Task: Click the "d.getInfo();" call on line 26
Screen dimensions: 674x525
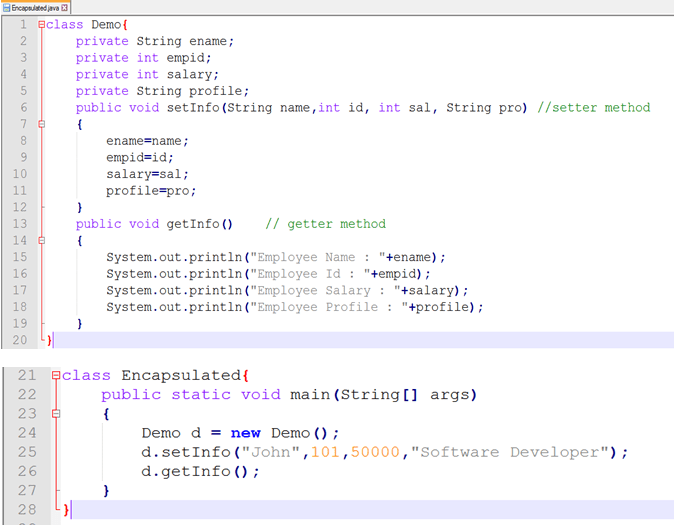Action: [201, 471]
